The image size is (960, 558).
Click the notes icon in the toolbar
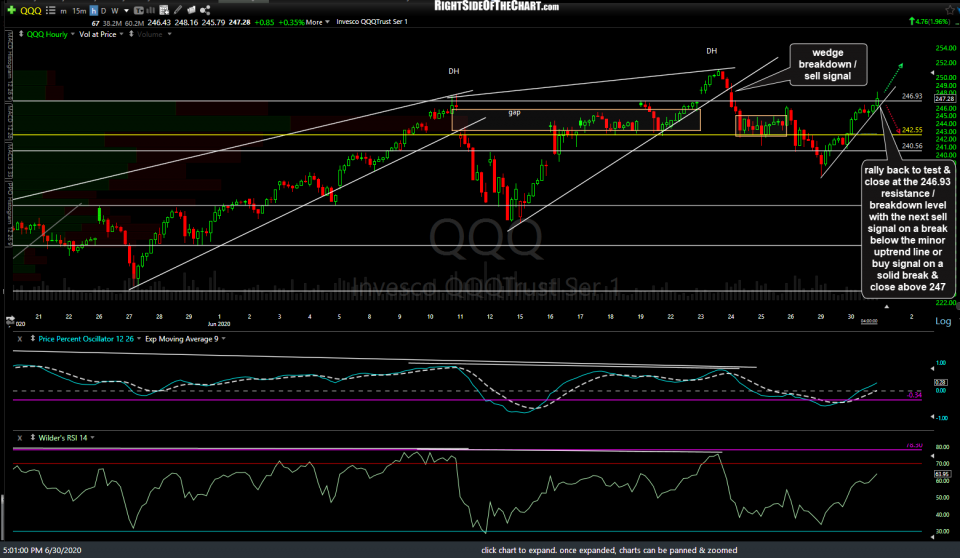191,10
